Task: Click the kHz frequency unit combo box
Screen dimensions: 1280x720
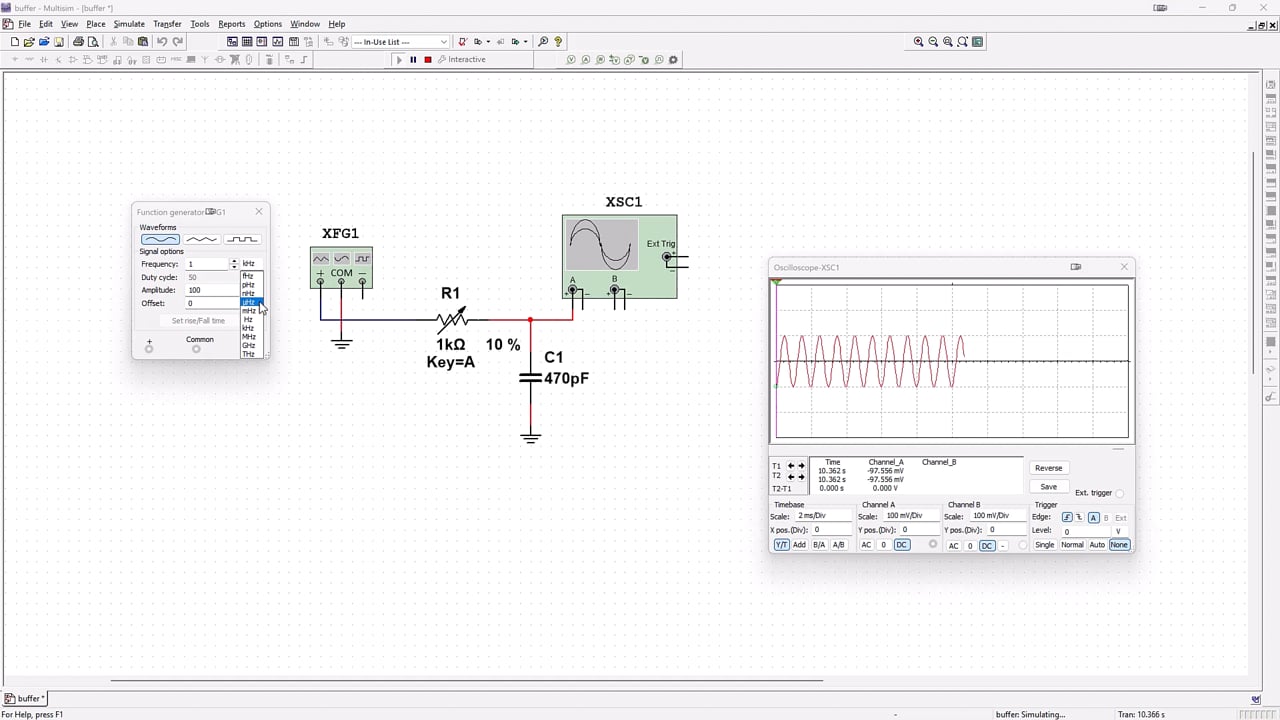Action: [x=251, y=264]
